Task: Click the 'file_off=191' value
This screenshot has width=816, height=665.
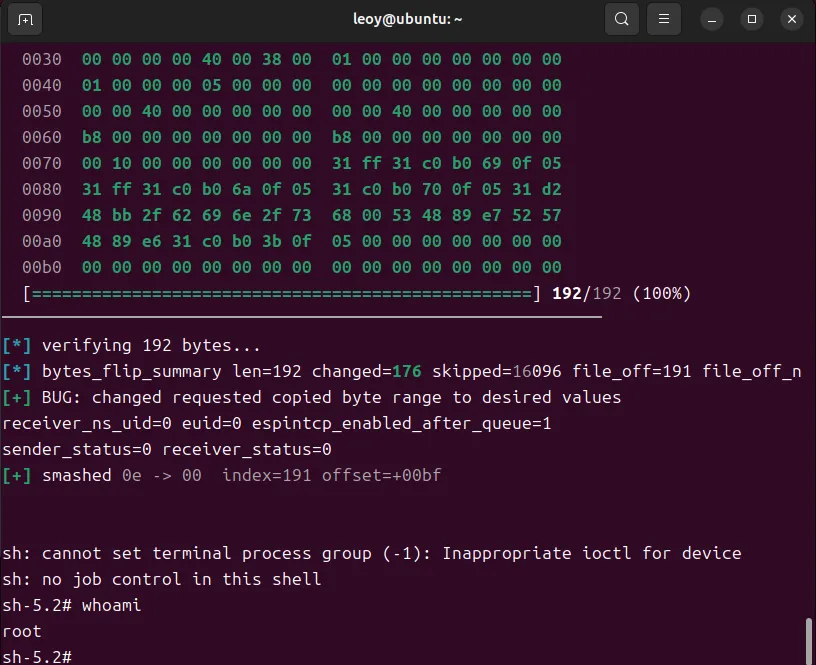Action: pos(632,372)
